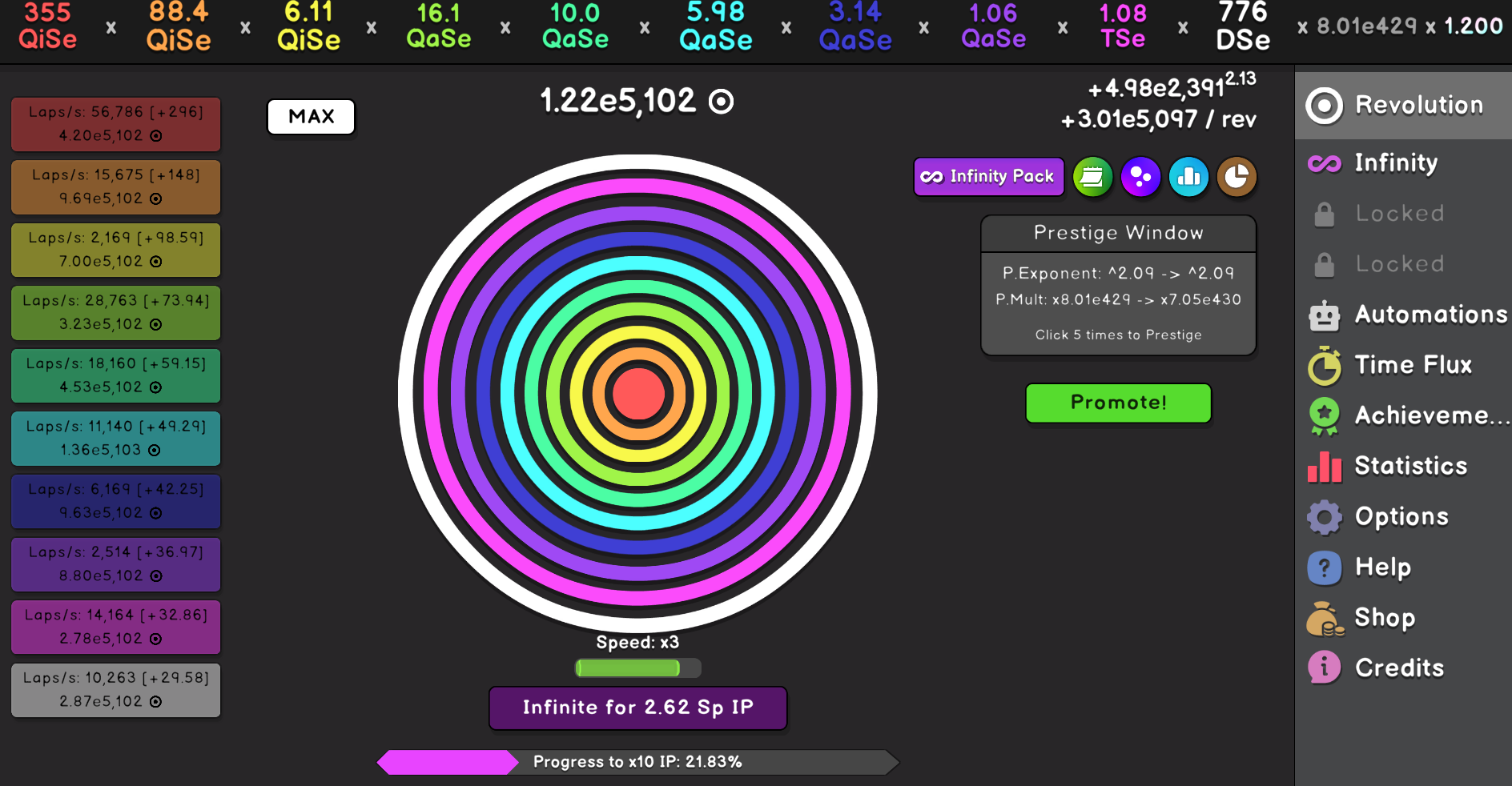The height and width of the screenshot is (786, 1512).
Task: Click the P.Exponent ^2.09 line
Action: 1118,273
